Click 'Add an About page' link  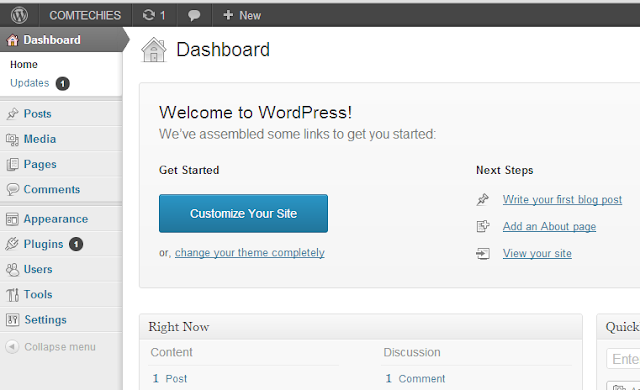549,226
